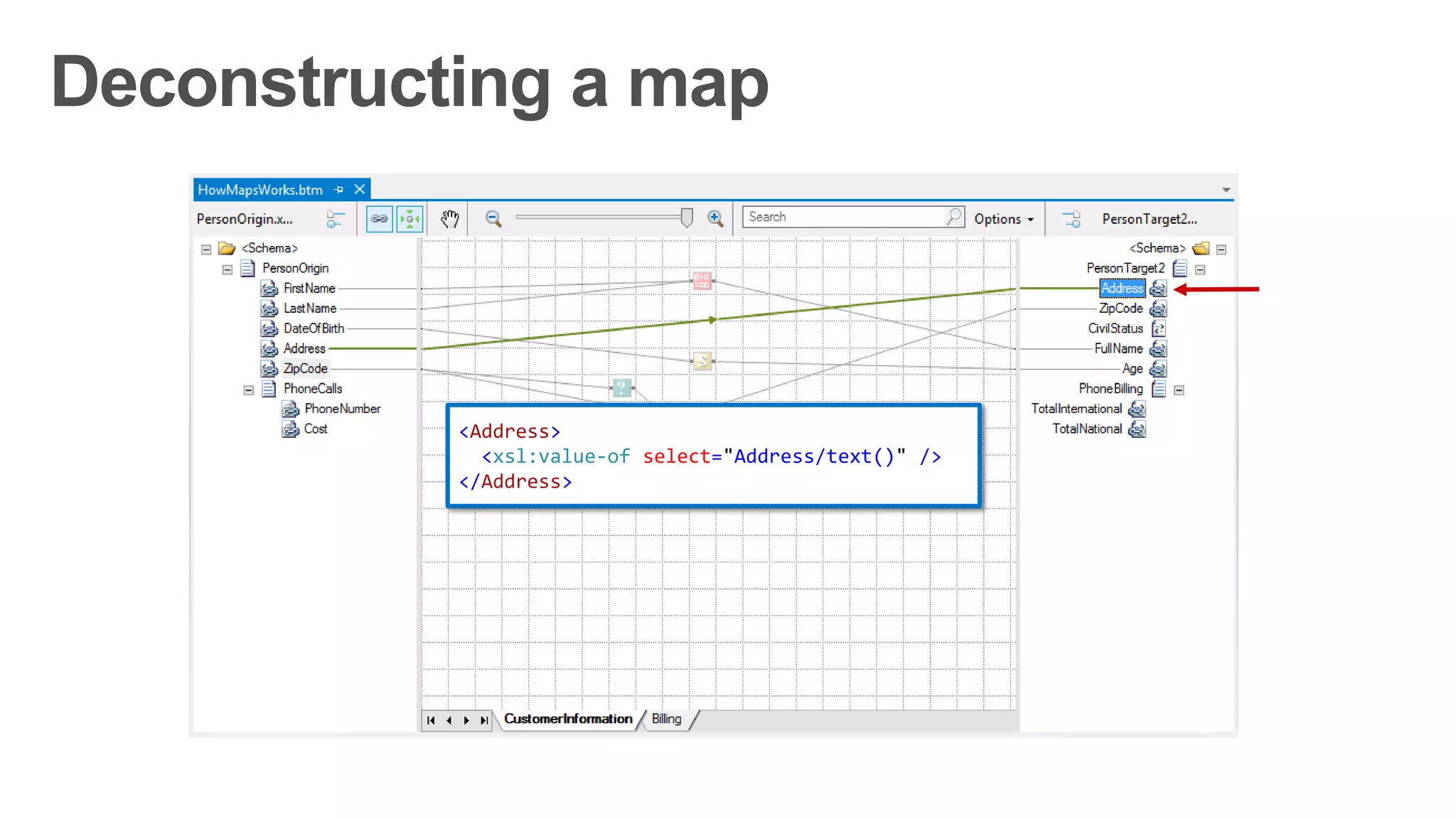Click the zoom out magnifier icon
This screenshot has height=819, width=1456.
[493, 218]
